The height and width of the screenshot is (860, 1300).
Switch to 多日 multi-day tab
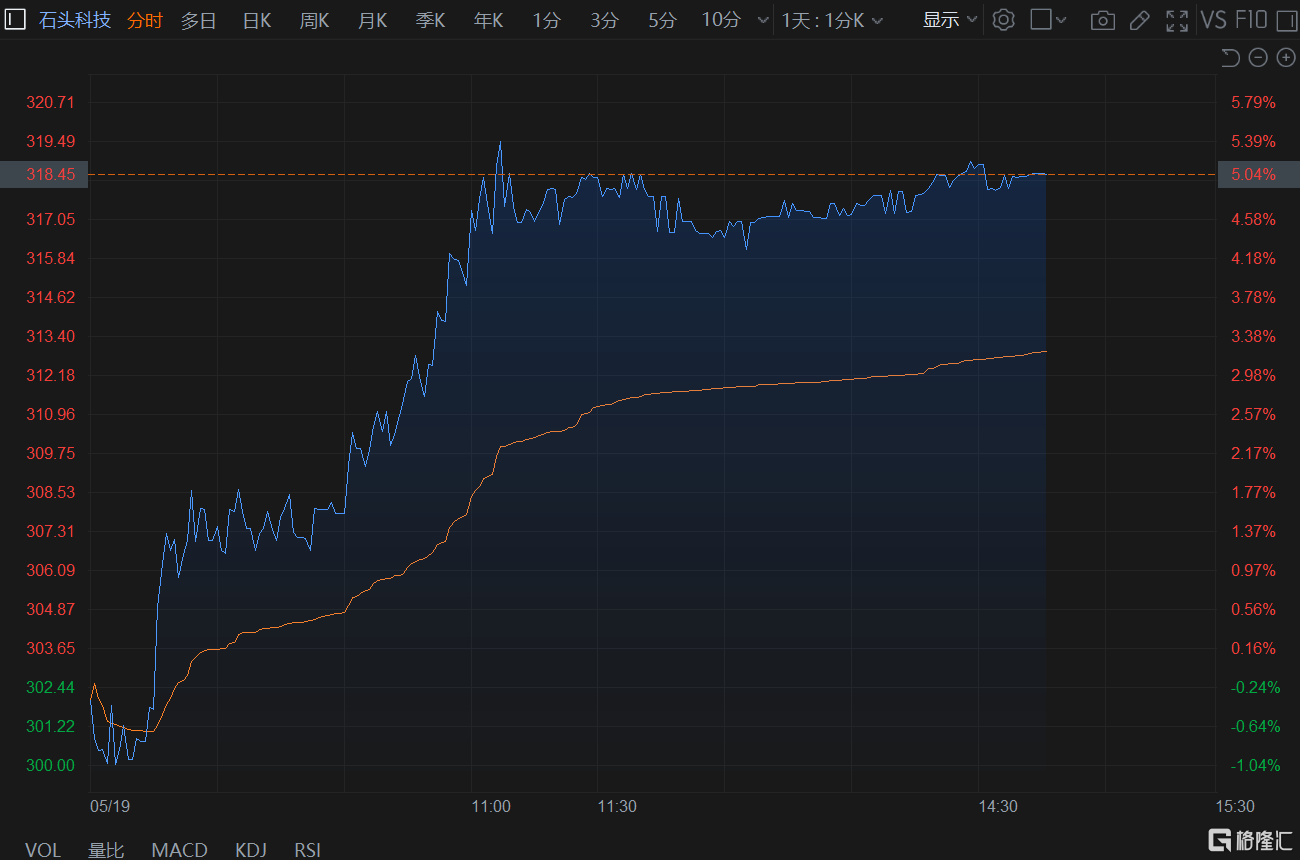[198, 20]
